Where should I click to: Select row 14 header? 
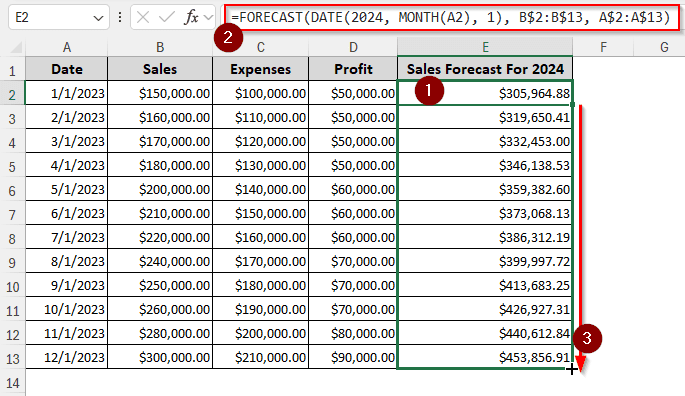(12, 382)
